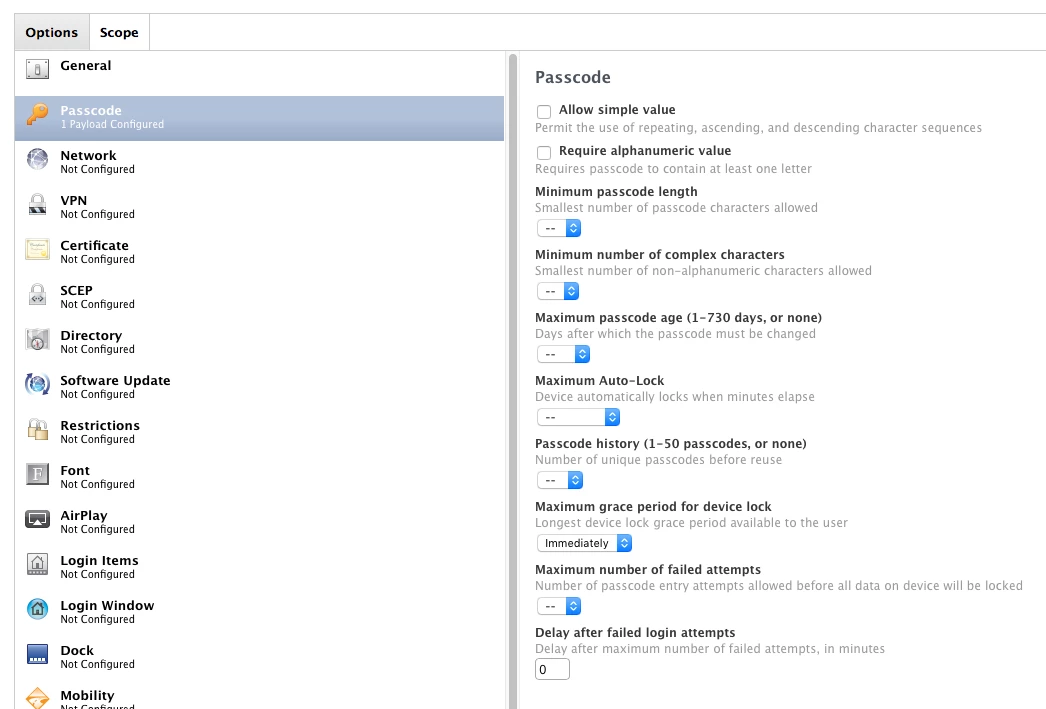Viewport: 1046px width, 709px height.
Task: Open the Immediately grace period dropdown
Action: [584, 544]
